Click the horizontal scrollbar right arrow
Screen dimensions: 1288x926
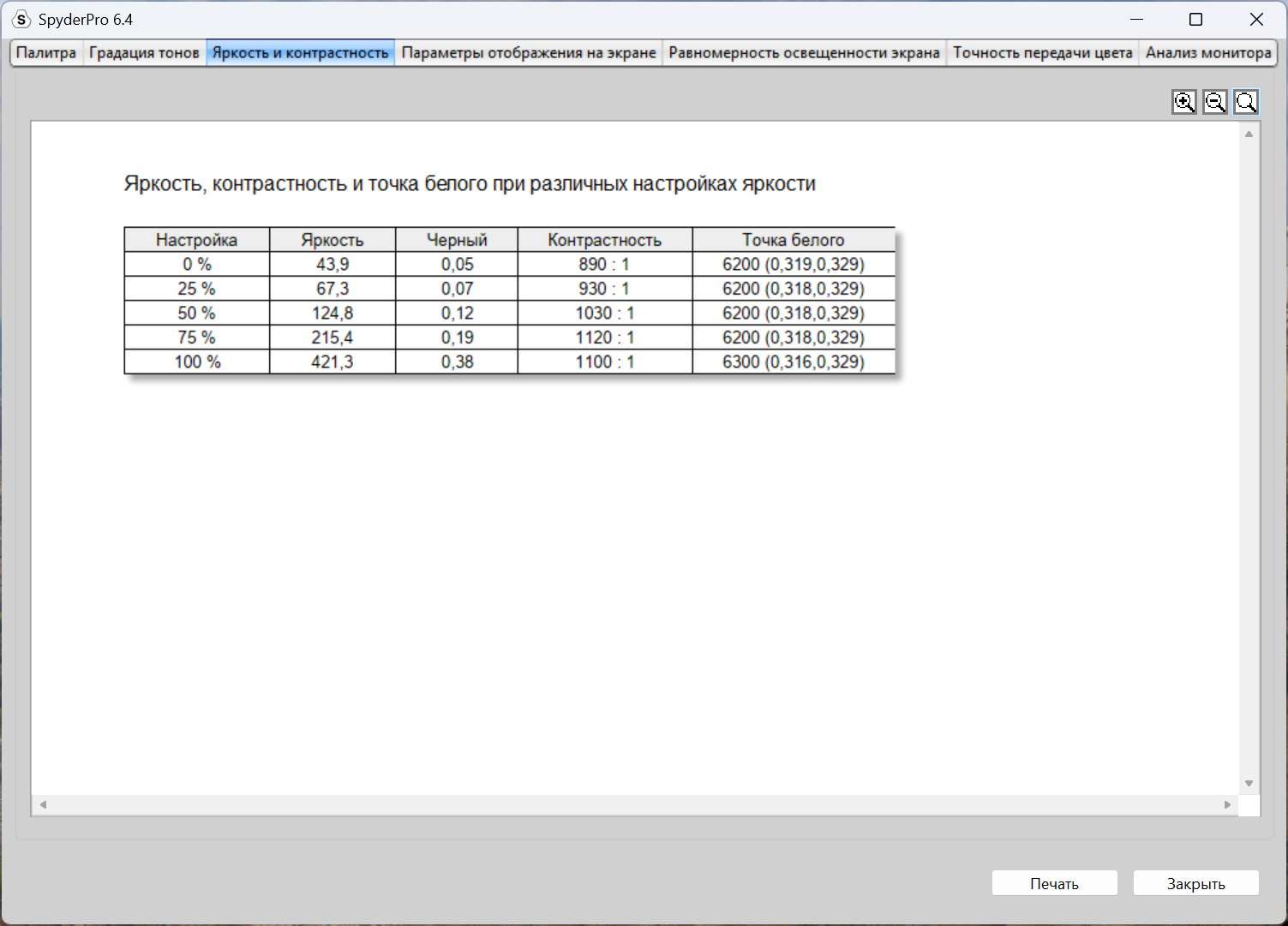pos(1227,804)
